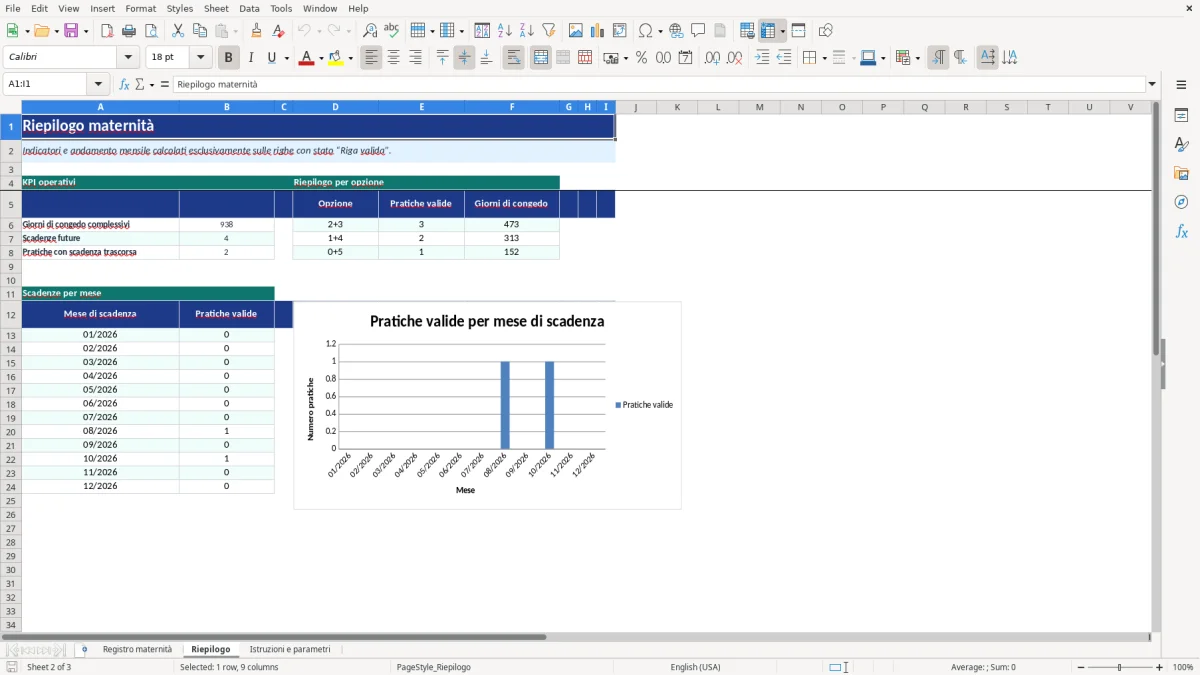The width and height of the screenshot is (1200, 675).
Task: Click Add Decimal Place icon
Action: point(713,58)
